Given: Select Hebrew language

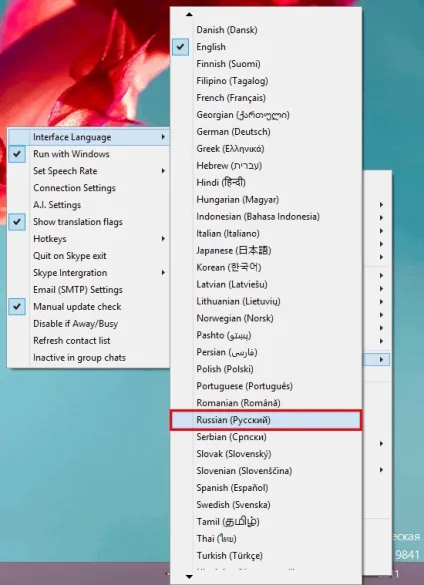Looking at the screenshot, I should (266, 166).
